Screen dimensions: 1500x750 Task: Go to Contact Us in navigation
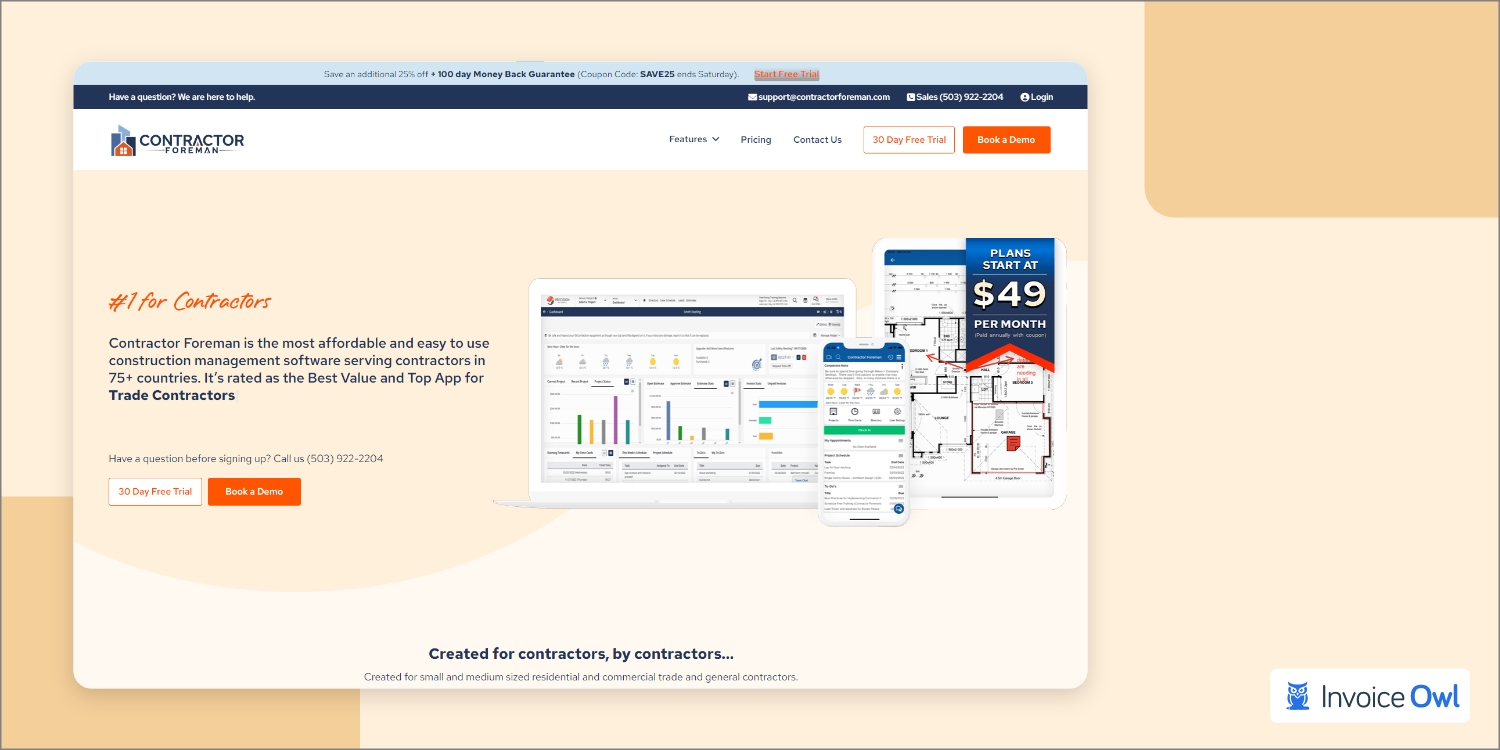(817, 140)
